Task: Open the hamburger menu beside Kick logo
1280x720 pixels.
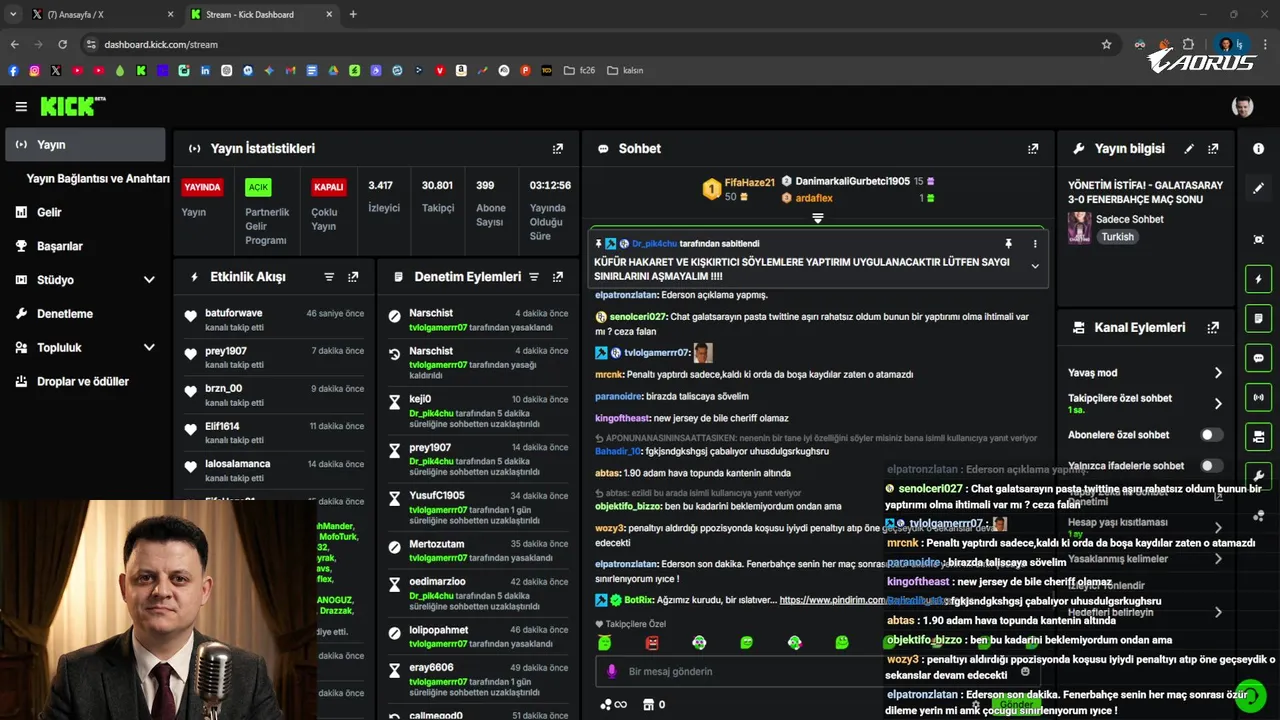Action: click(x=21, y=107)
